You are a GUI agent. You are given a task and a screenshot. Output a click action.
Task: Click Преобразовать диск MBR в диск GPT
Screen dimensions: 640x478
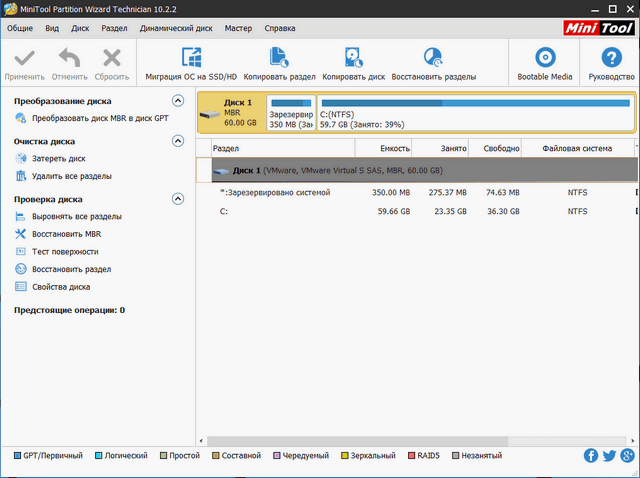(x=99, y=118)
